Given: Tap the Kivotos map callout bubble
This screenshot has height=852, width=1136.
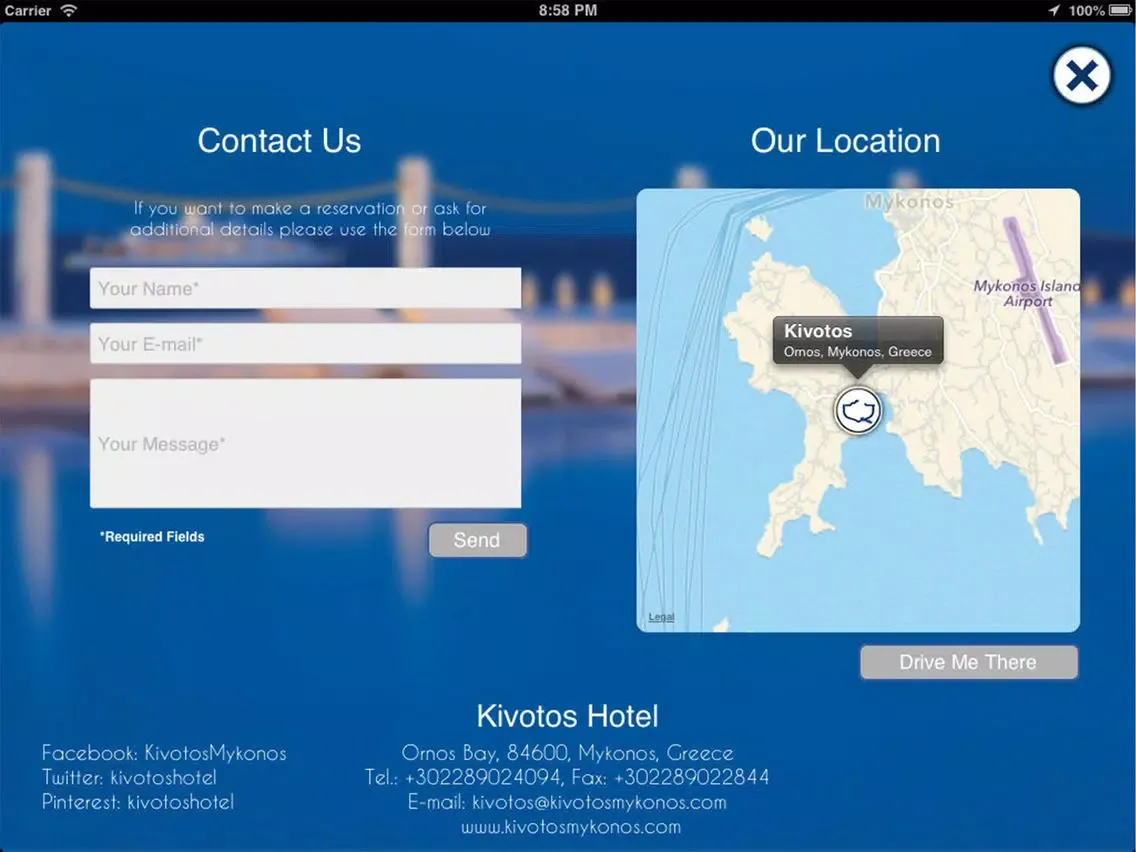Looking at the screenshot, I should 858,341.
